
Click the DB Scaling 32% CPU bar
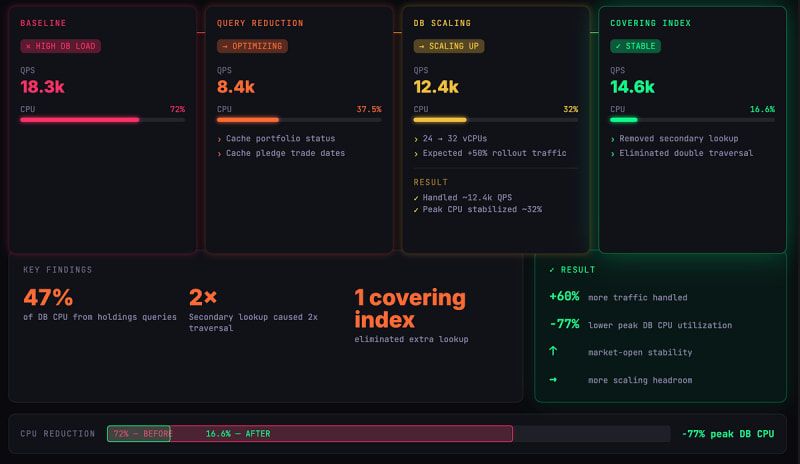495,120
